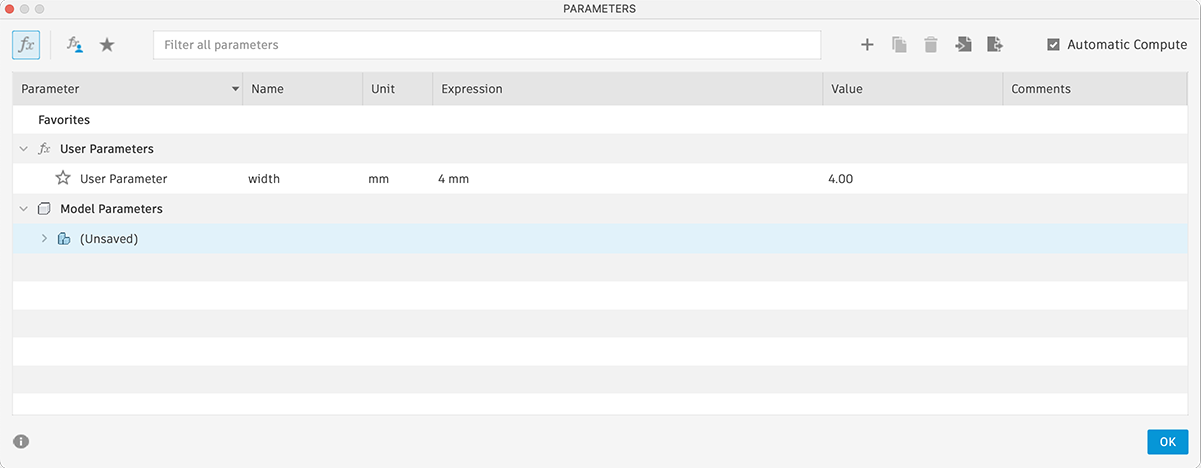Screen dimensions: 1201x468
Task: Collapse the Model Parameters group
Action: [23, 209]
